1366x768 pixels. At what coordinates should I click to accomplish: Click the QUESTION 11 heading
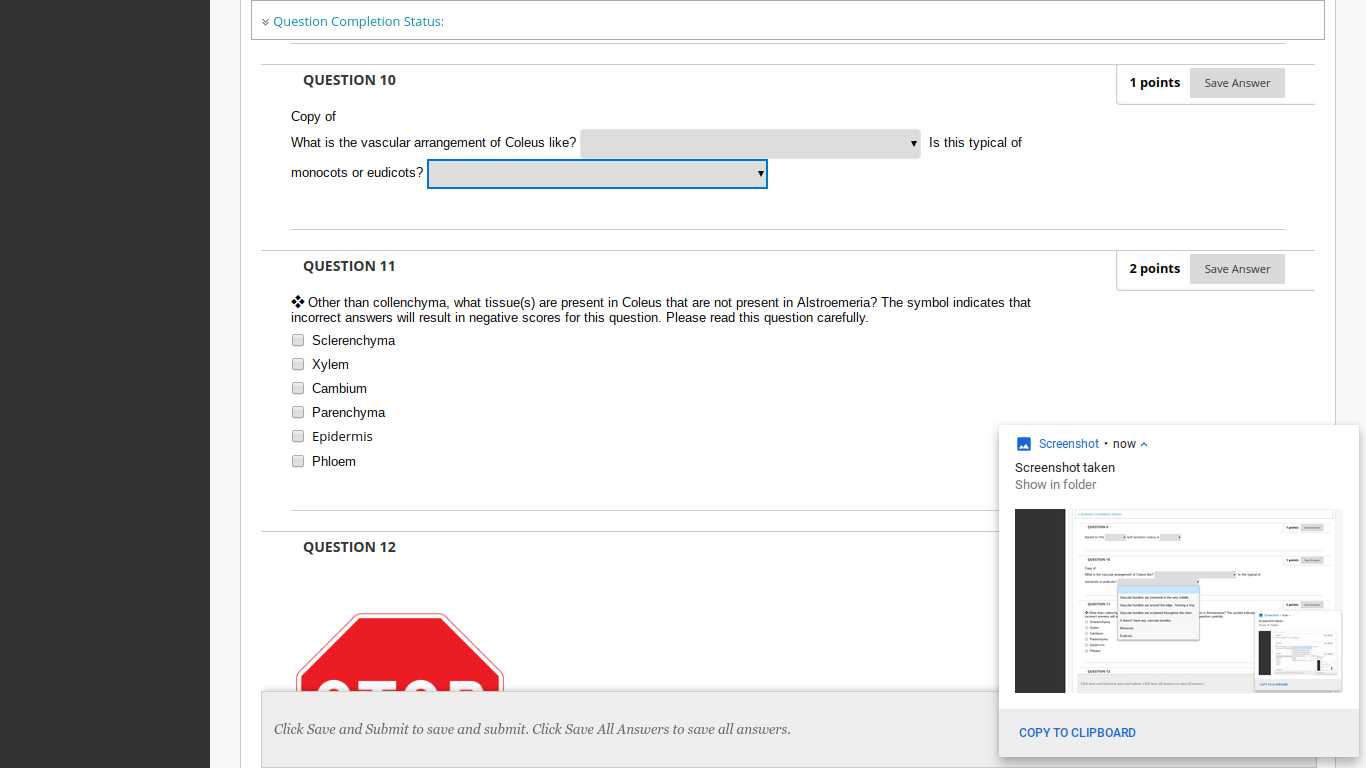[349, 266]
